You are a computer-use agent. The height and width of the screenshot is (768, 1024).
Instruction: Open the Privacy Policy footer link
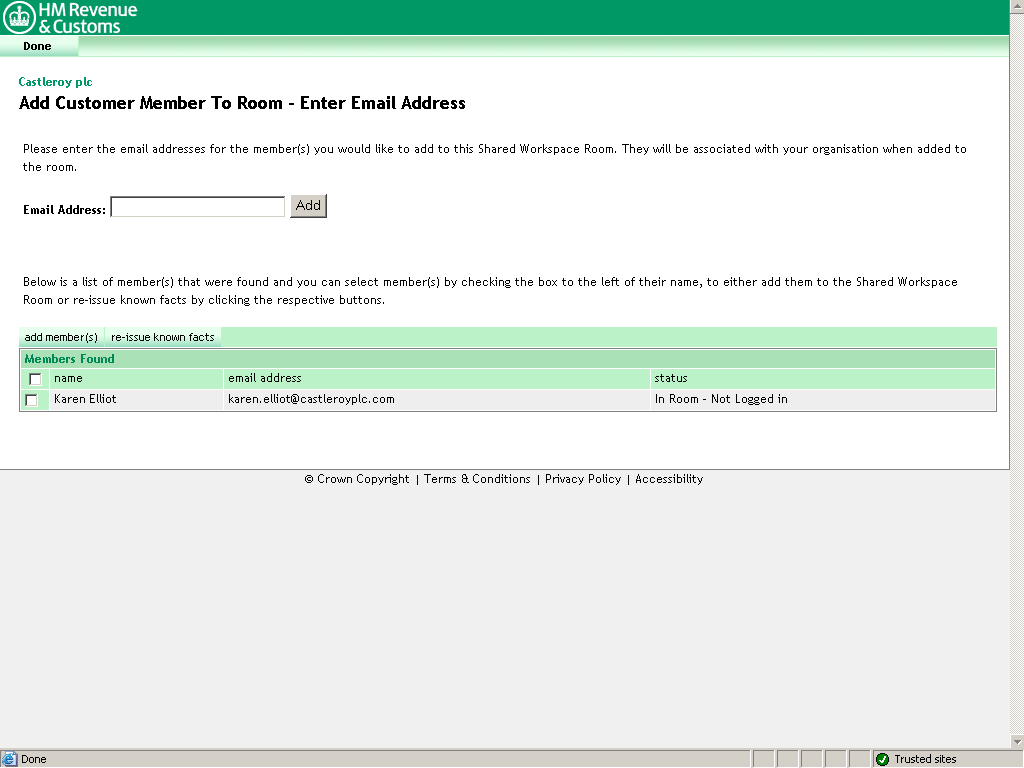(583, 479)
